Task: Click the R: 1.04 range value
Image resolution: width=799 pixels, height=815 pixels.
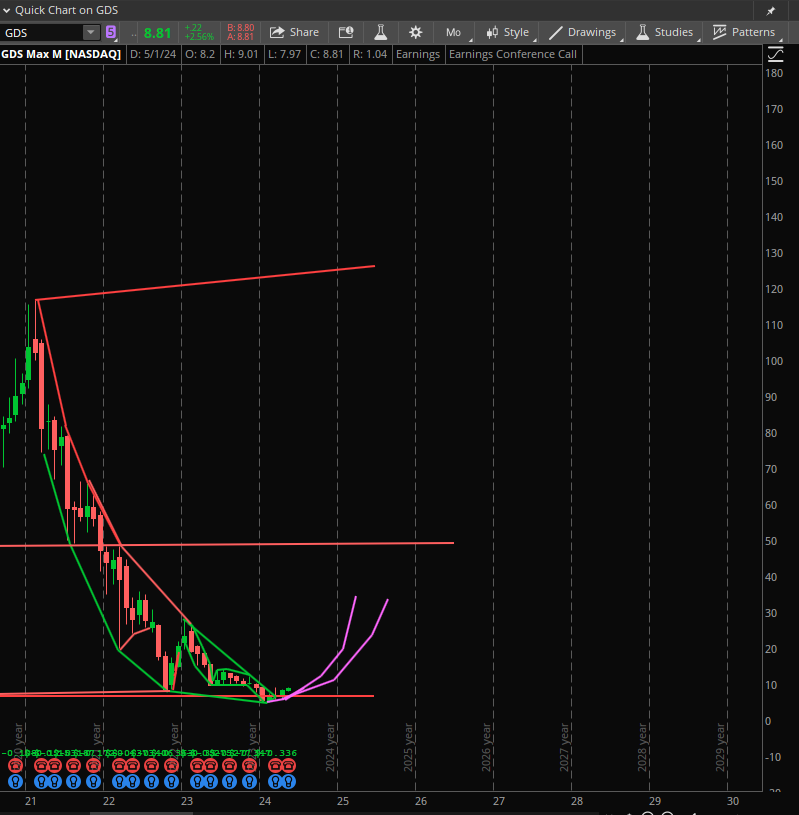Action: pos(370,54)
